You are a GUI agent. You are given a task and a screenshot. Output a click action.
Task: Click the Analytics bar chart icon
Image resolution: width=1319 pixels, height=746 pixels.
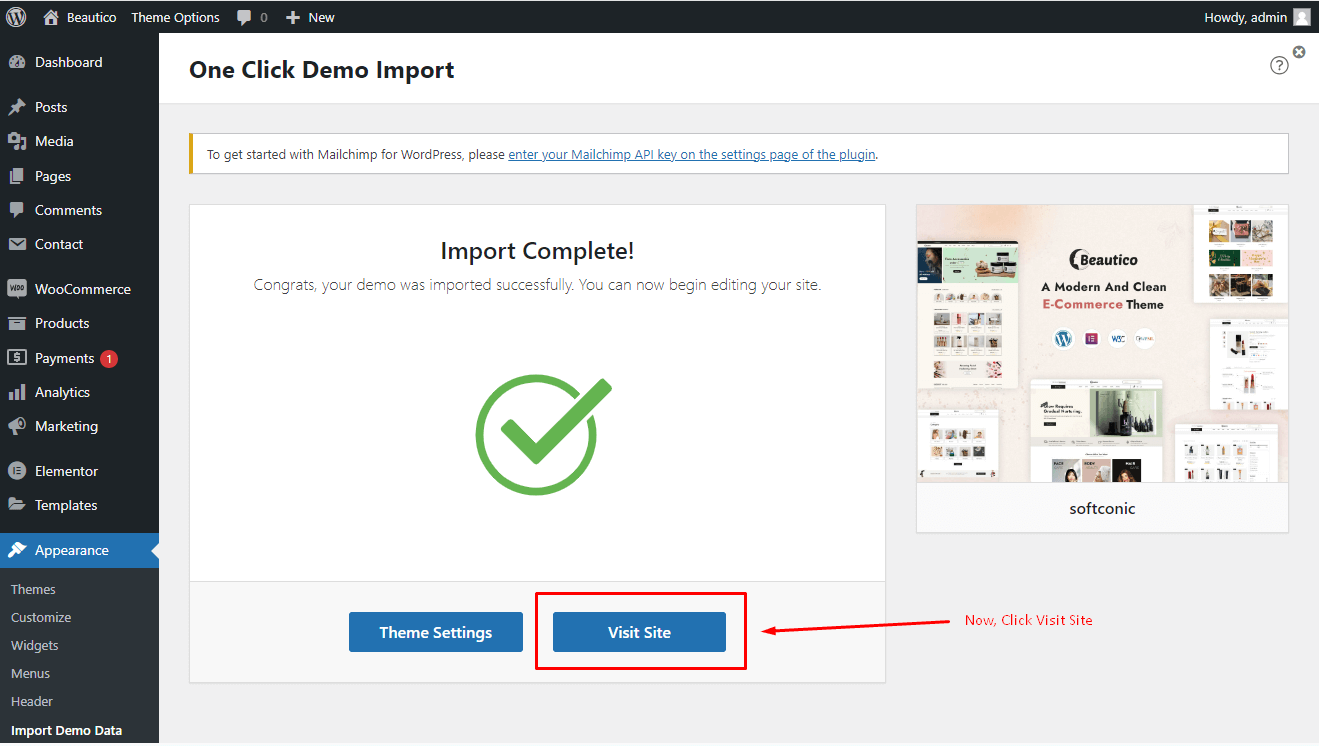click(17, 392)
